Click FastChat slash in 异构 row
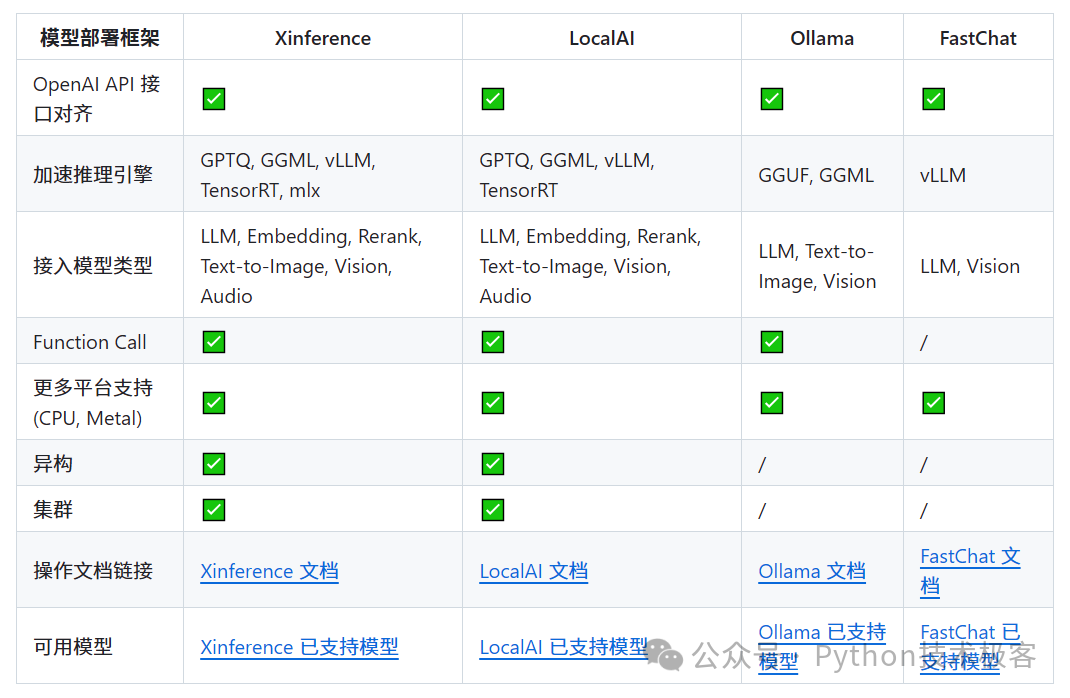Screen dimensions: 1070x698 pos(924,465)
